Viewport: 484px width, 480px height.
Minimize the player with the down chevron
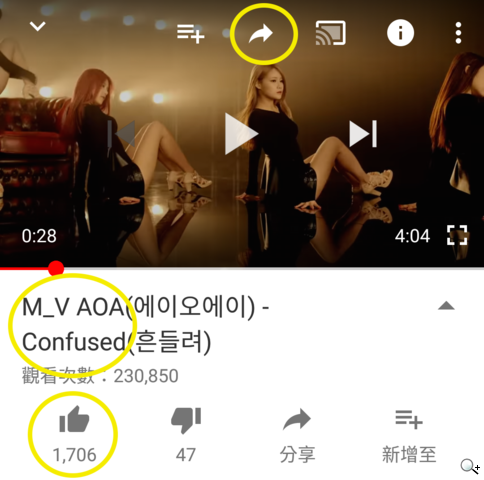pyautogui.click(x=37, y=26)
